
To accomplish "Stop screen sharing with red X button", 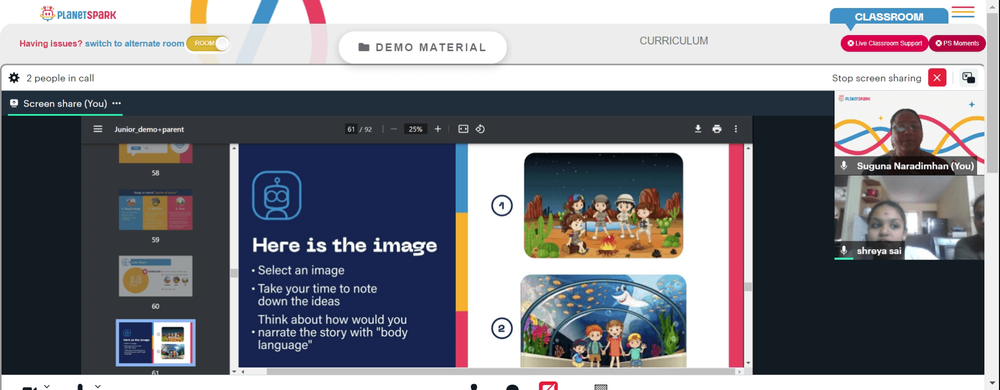I will 936,78.
